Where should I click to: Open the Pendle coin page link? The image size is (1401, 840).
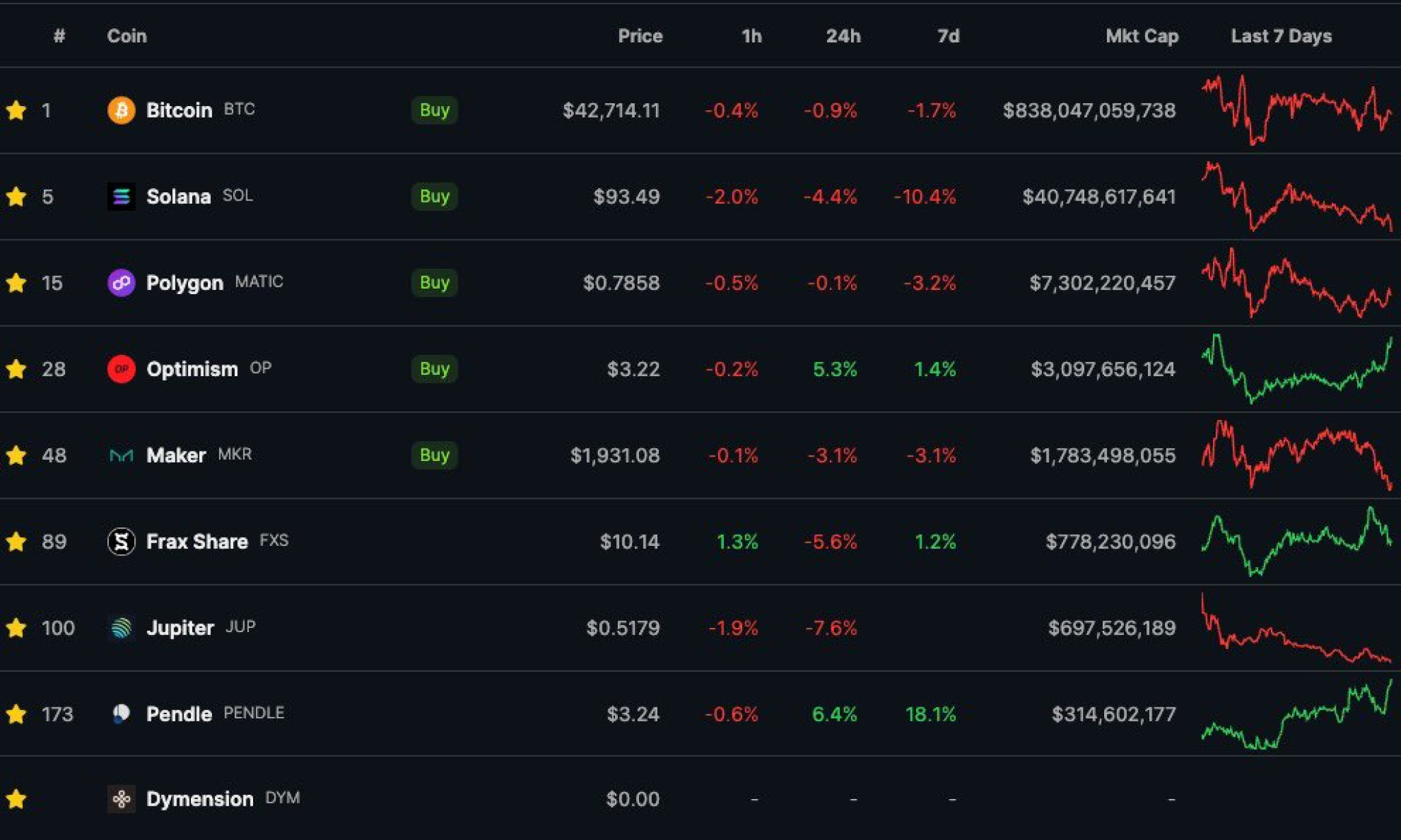(x=179, y=713)
